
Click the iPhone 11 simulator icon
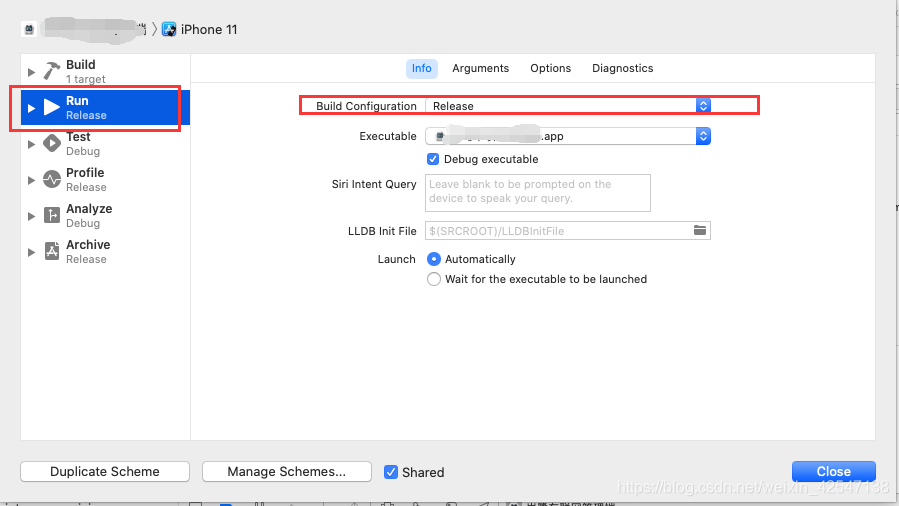(169, 29)
